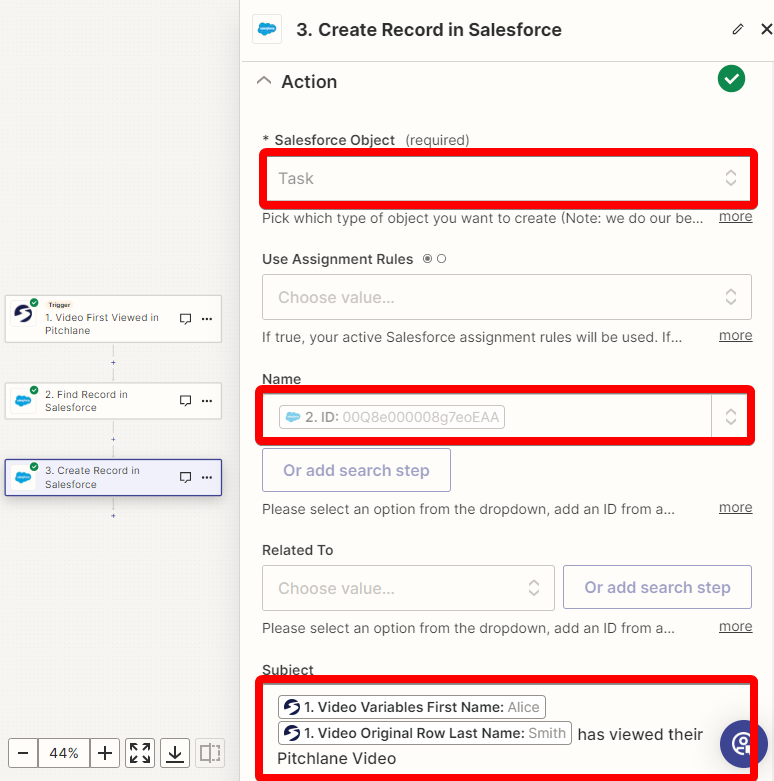The height and width of the screenshot is (781, 774).
Task: Open Related To Choose value dropdown
Action: pos(408,588)
